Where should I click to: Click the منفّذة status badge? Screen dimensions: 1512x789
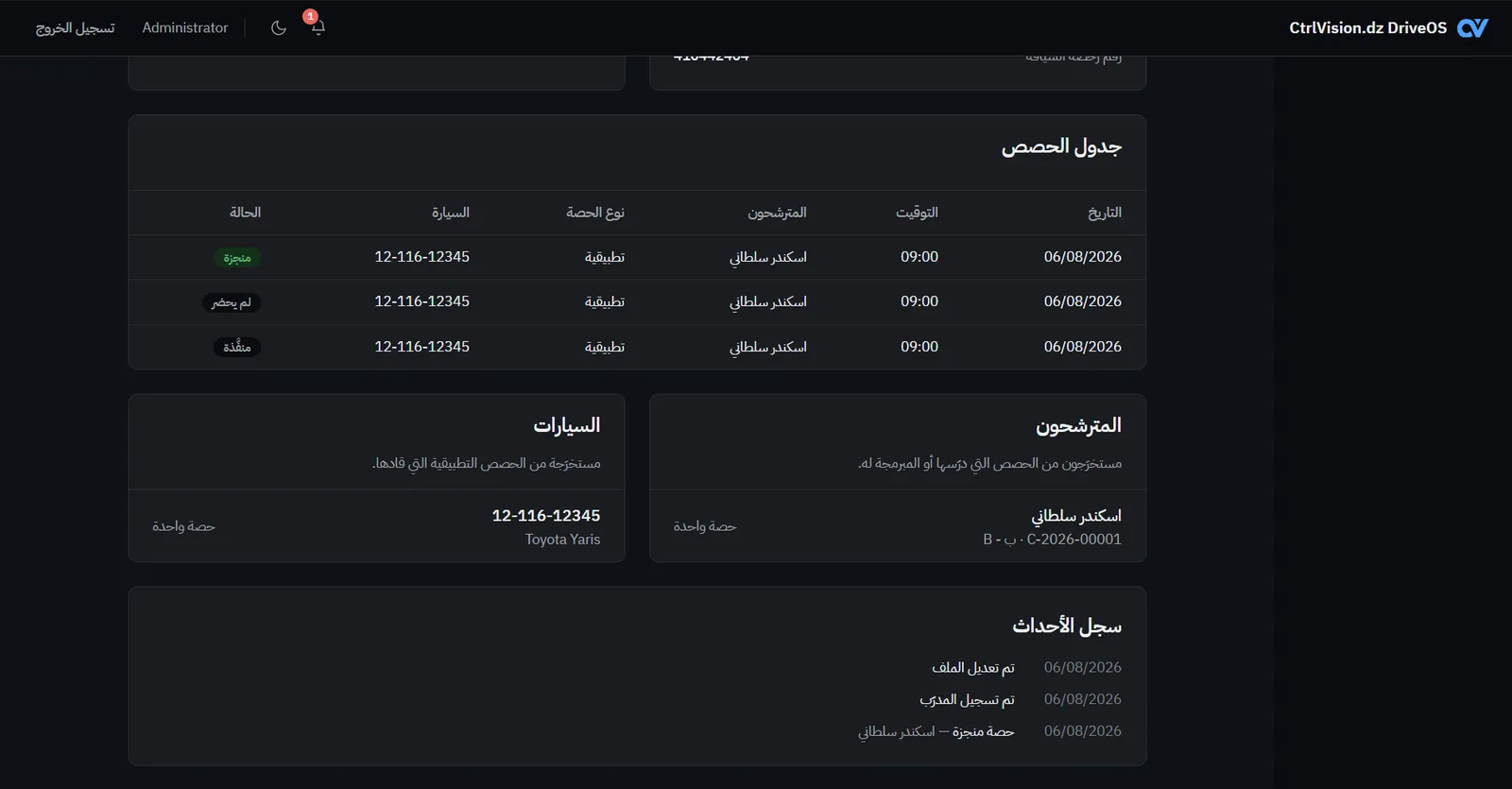pos(237,347)
